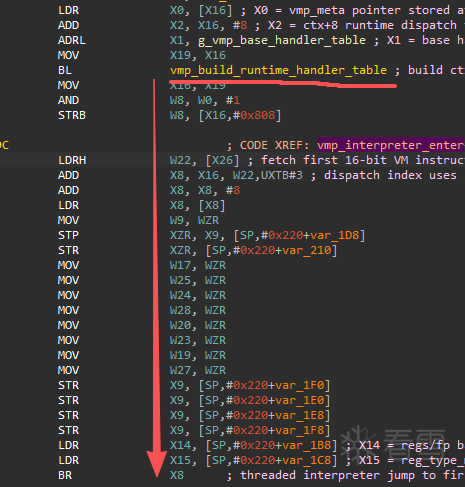Image resolution: width=465 pixels, height=487 pixels.
Task: Click the '; CODE XREF:' label
Action: pos(268,145)
